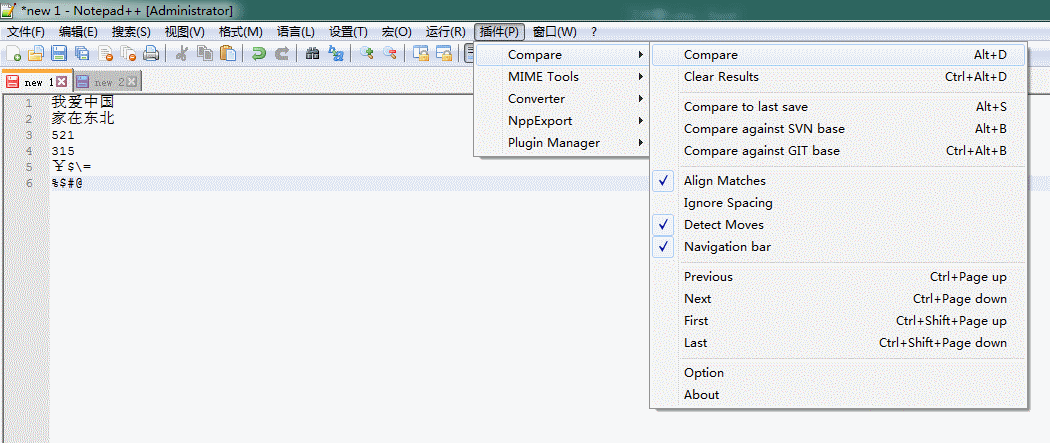Click the gray Redo arrow icon
This screenshot has width=1050, height=443.
tap(282, 54)
